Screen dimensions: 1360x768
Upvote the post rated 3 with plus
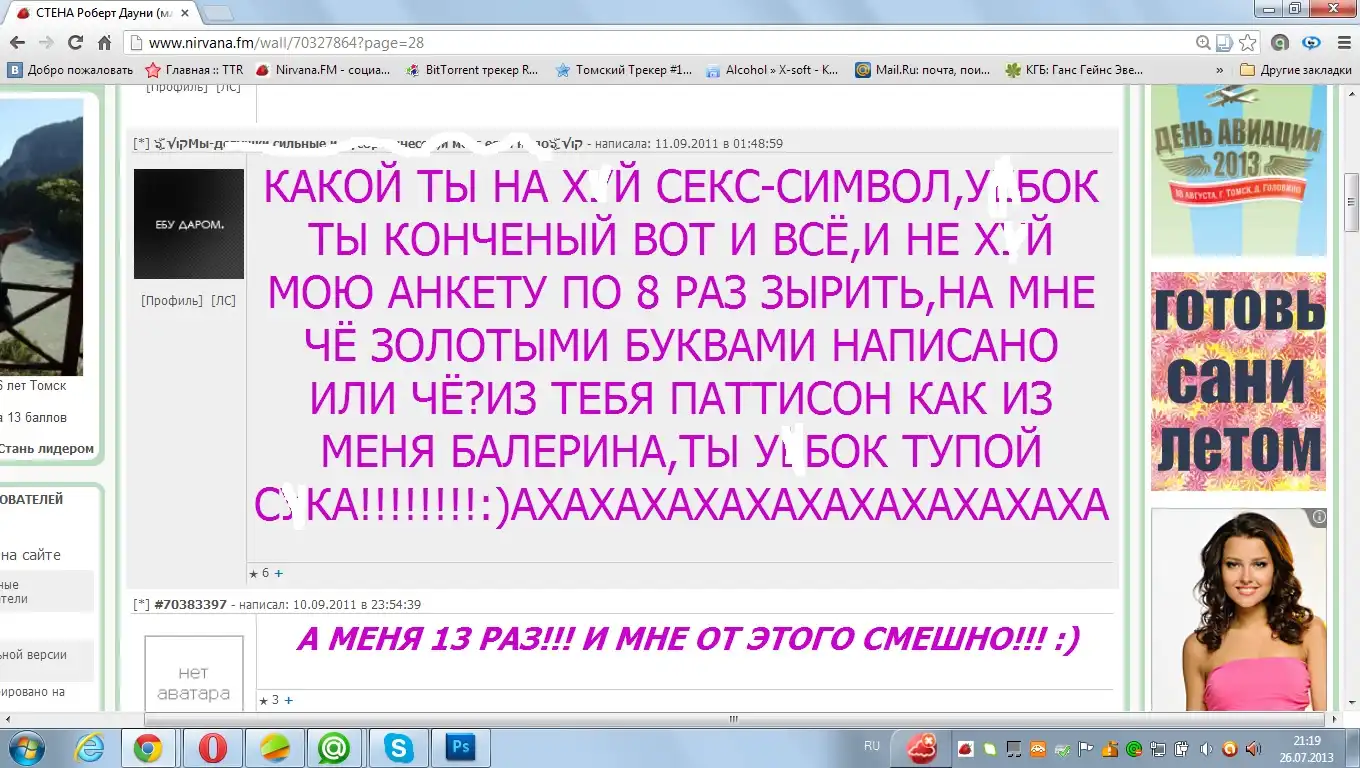288,700
